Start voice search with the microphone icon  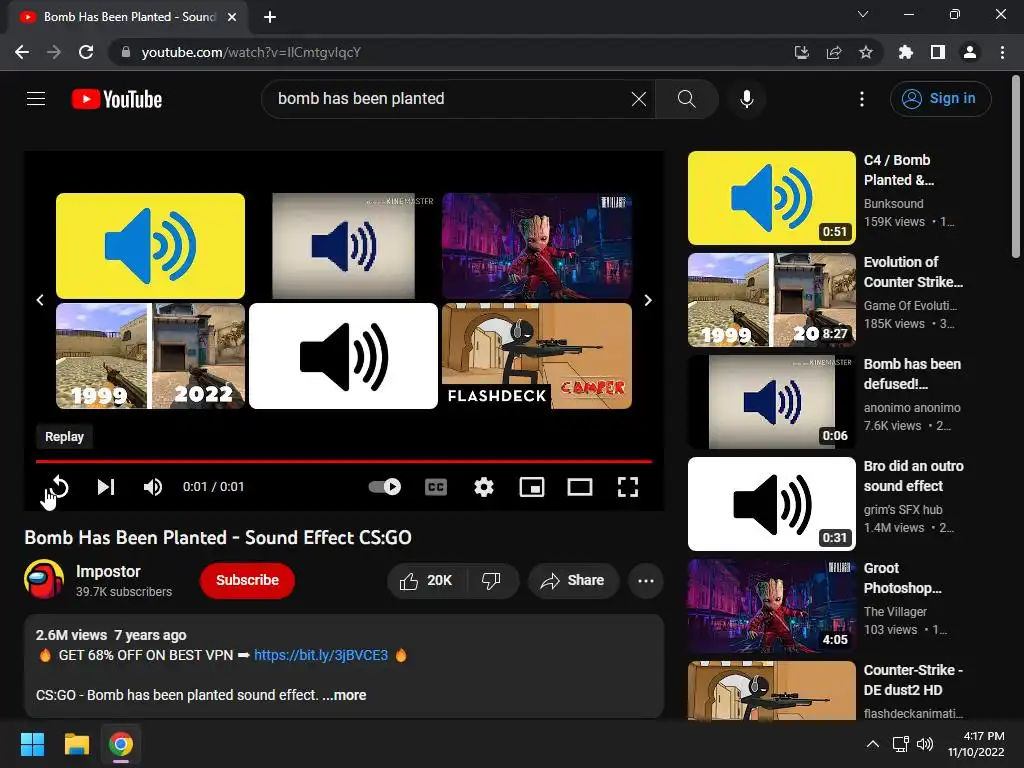point(746,99)
